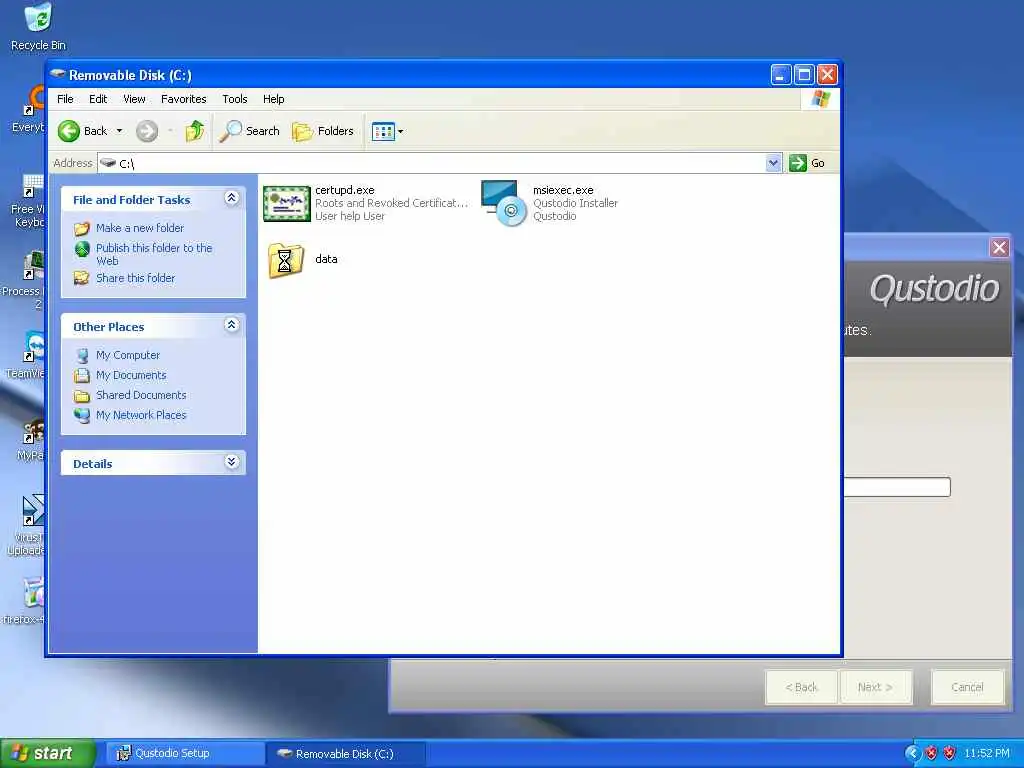
Task: Click the second red shield tray icon
Action: (950, 754)
